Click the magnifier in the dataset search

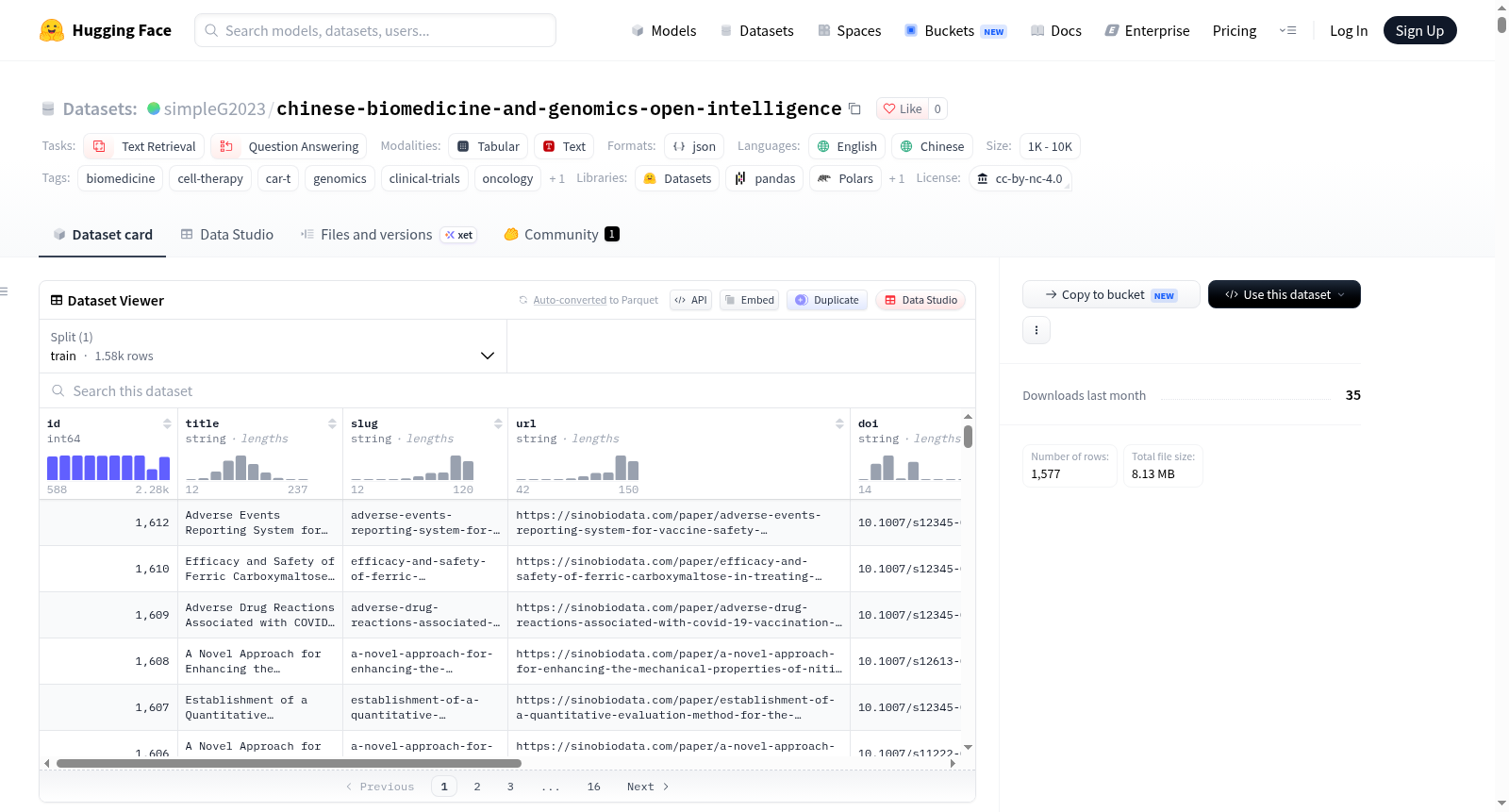(x=58, y=390)
